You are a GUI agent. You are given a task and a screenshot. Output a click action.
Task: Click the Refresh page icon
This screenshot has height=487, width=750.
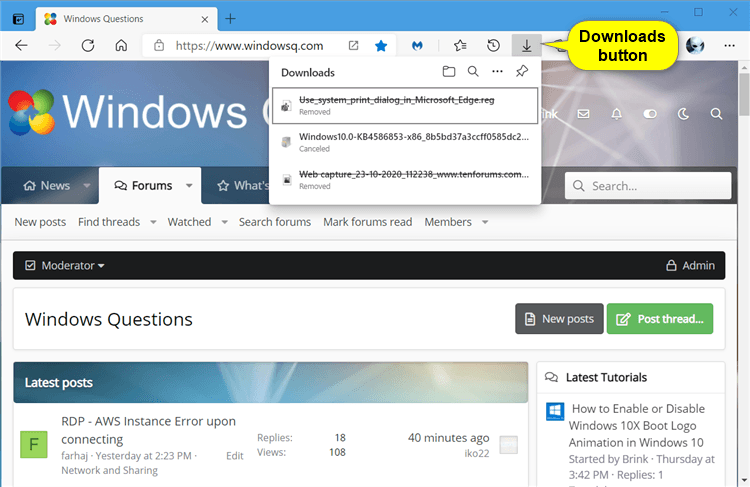(x=88, y=45)
